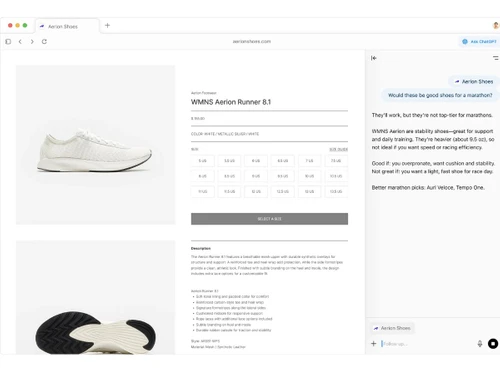This screenshot has width=500, height=375.
Task: Open the Size Guide link
Action: (338, 149)
